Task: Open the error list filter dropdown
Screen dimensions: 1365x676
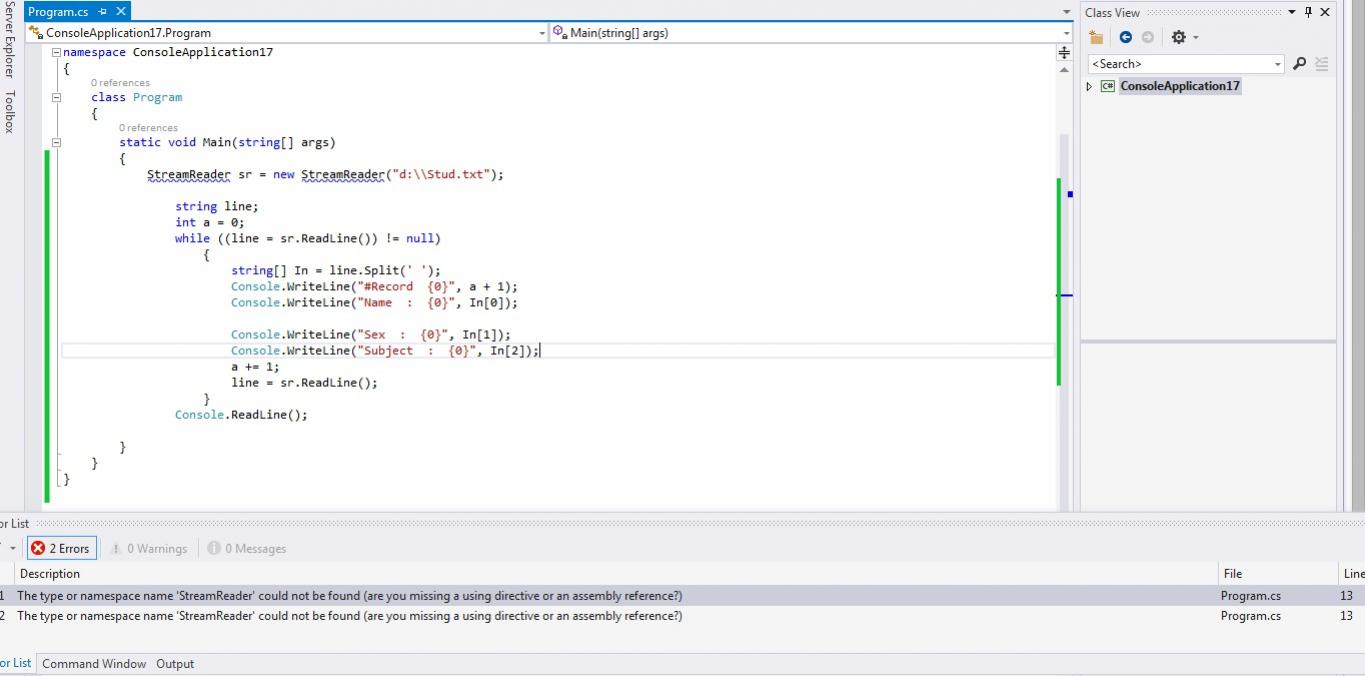Action: (11, 548)
